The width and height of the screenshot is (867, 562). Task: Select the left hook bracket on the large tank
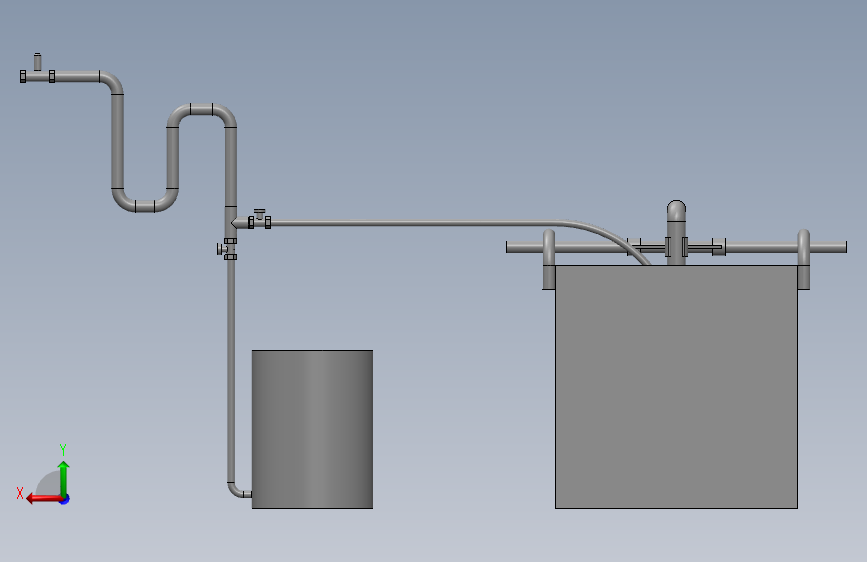point(549,259)
